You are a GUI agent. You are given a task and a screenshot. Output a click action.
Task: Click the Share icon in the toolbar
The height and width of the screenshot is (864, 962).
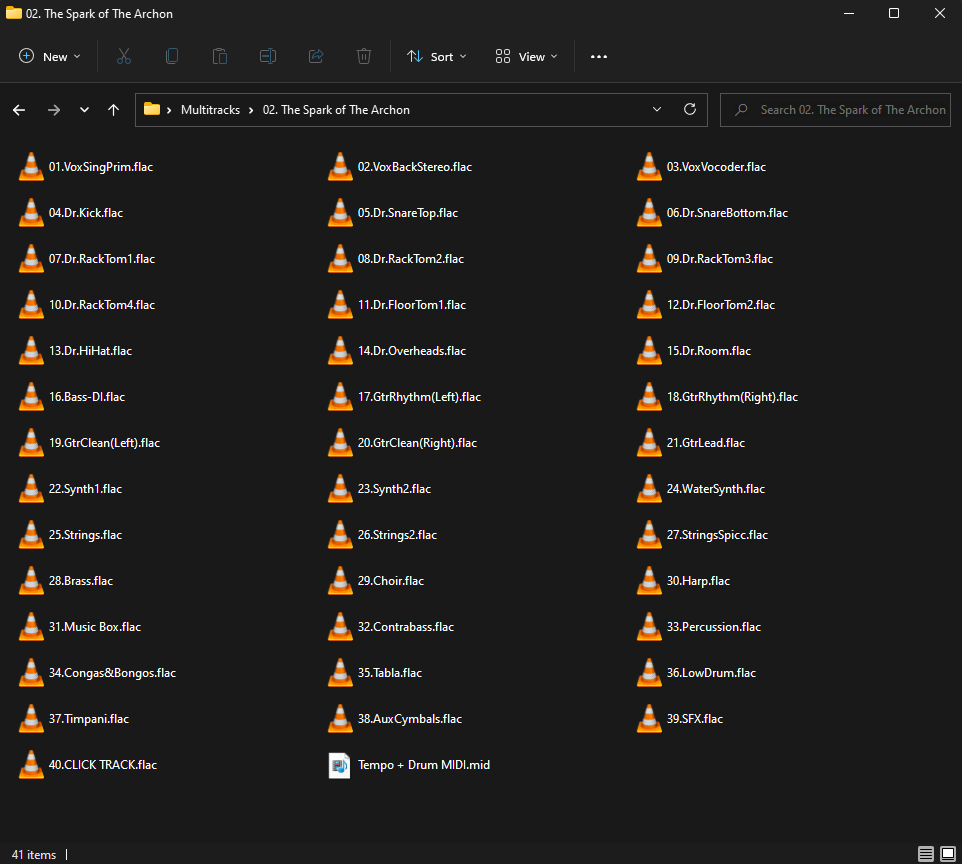pyautogui.click(x=315, y=56)
